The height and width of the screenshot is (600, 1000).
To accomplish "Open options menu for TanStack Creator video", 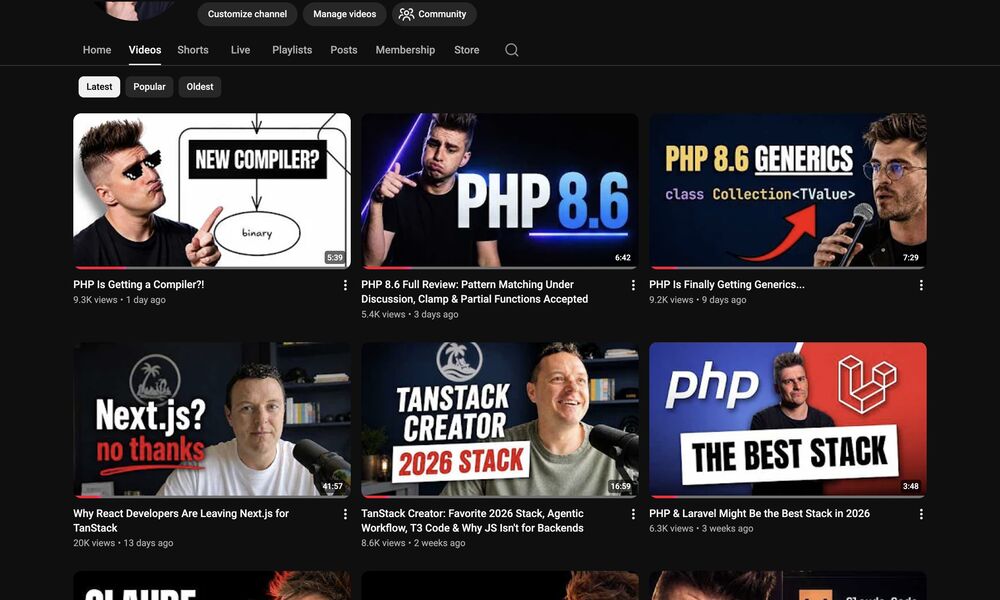I will pyautogui.click(x=633, y=514).
